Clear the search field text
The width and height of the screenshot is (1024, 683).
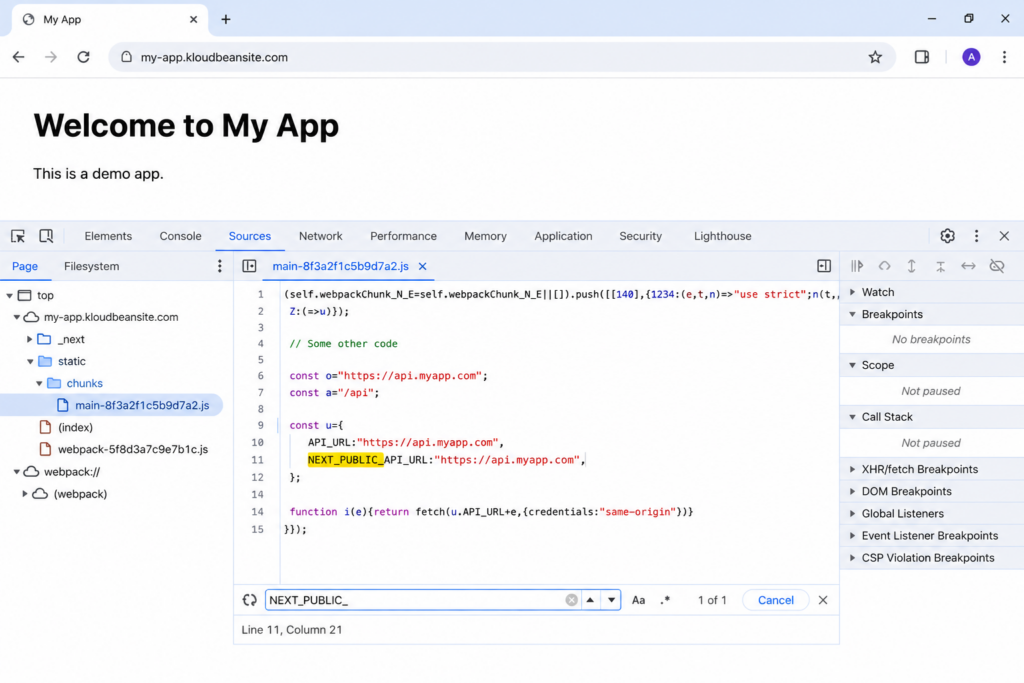(x=571, y=600)
